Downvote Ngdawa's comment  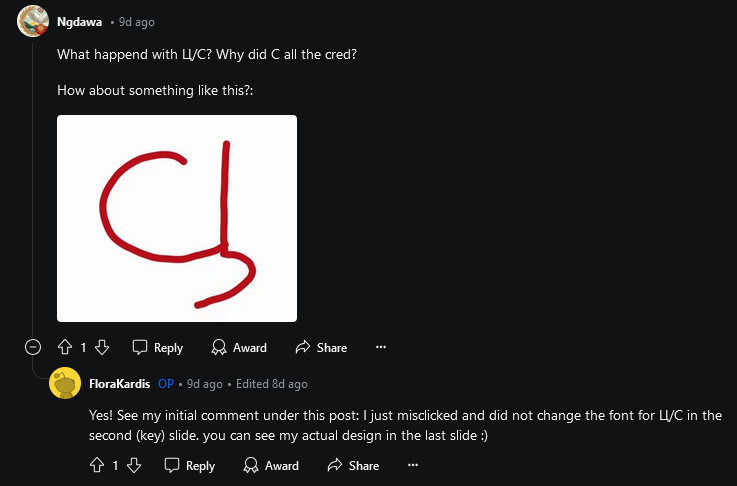[102, 347]
